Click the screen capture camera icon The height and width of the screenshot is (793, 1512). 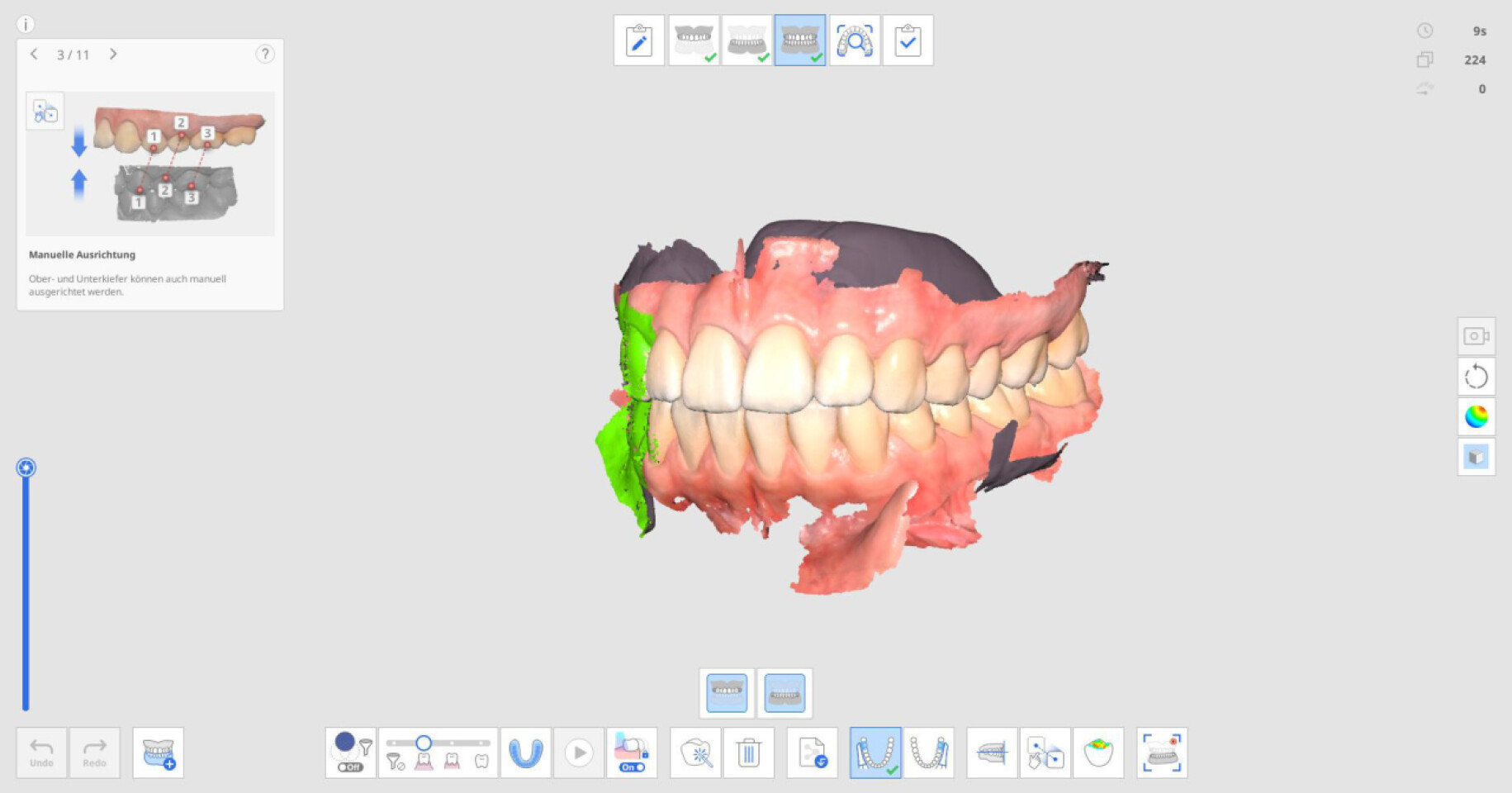coord(1476,336)
